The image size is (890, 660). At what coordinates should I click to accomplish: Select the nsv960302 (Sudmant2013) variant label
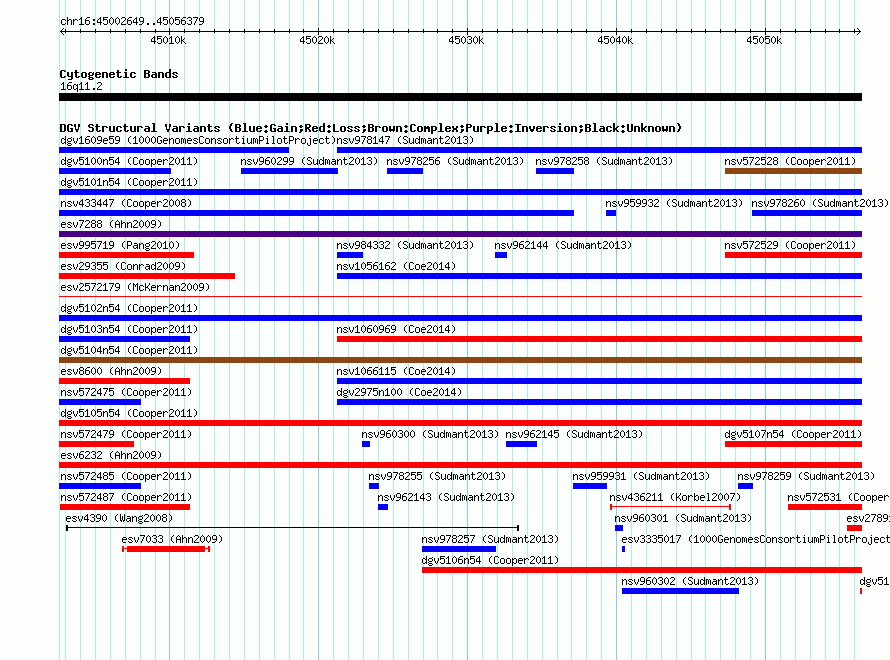[x=690, y=581]
